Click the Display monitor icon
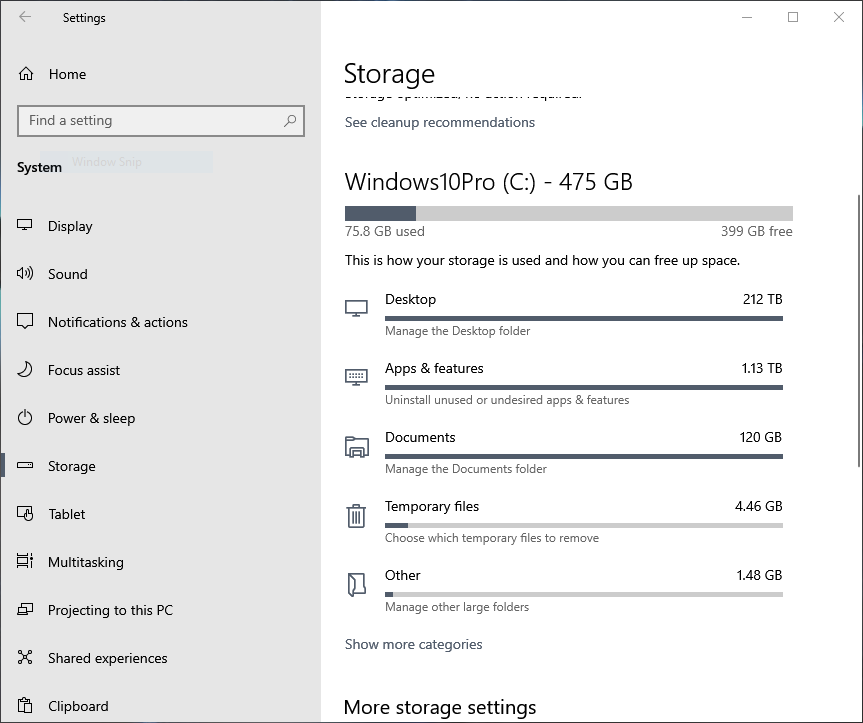Screen dimensions: 863x723 click(x=25, y=225)
